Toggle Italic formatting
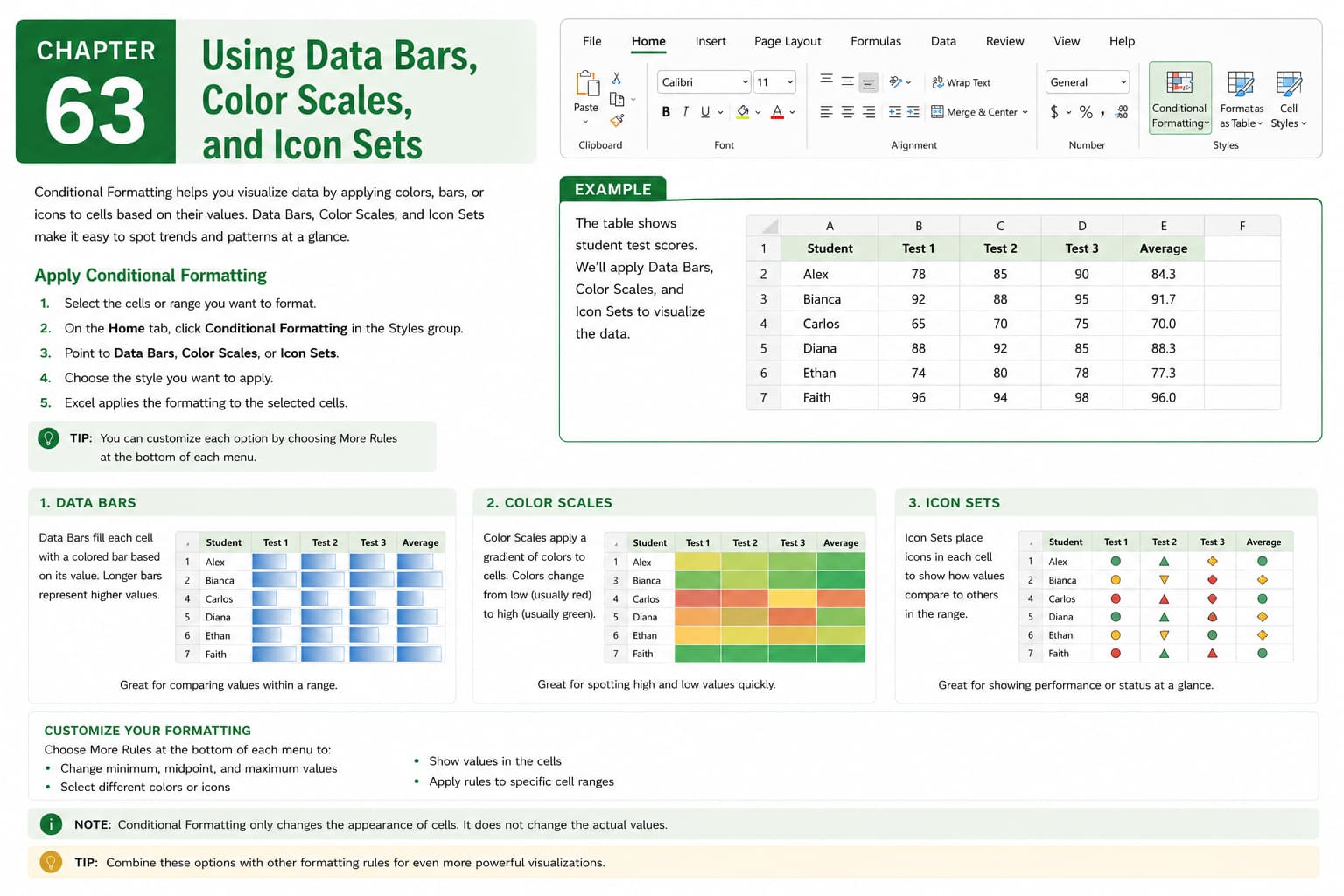 coord(685,112)
